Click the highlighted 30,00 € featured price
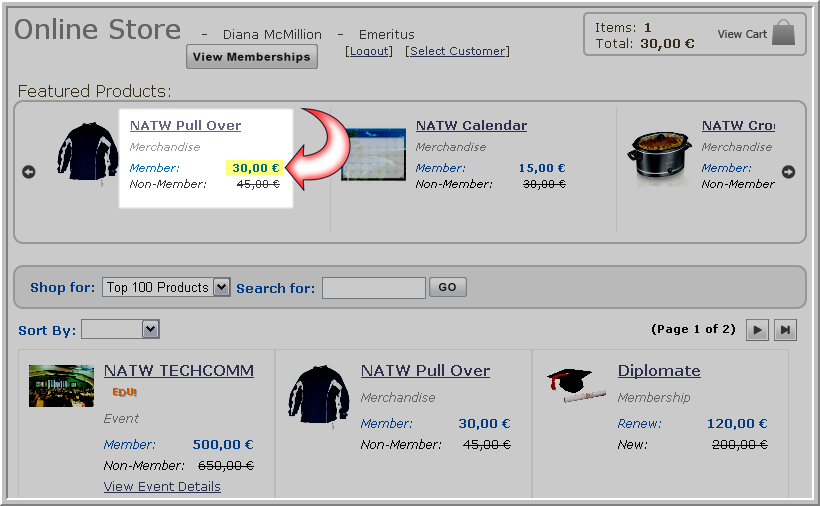Viewport: 820px width, 506px height. pyautogui.click(x=255, y=168)
